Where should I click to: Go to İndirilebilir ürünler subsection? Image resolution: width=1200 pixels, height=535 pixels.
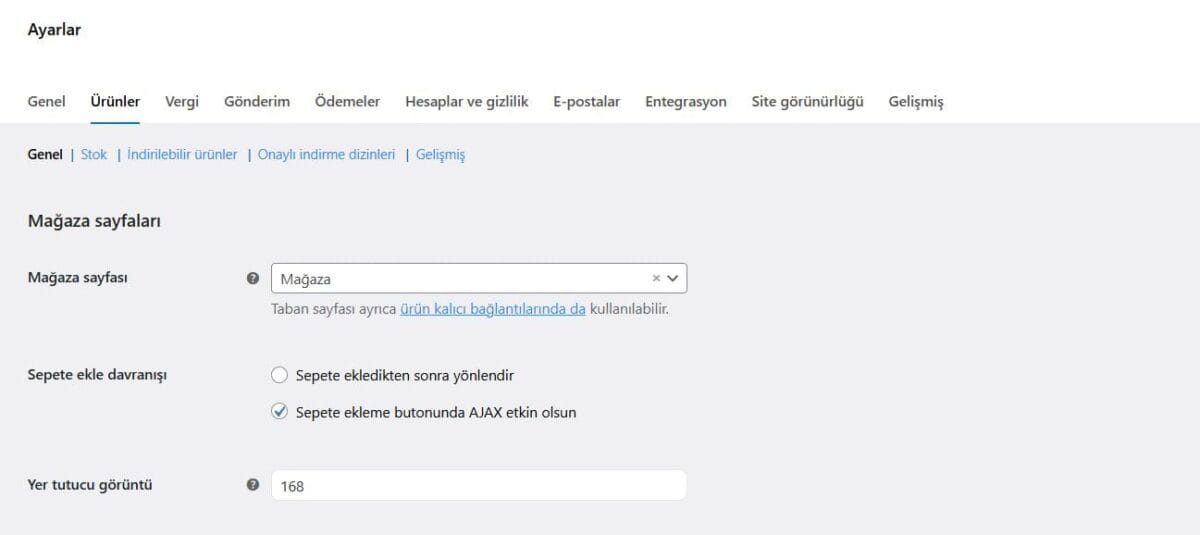(x=182, y=155)
